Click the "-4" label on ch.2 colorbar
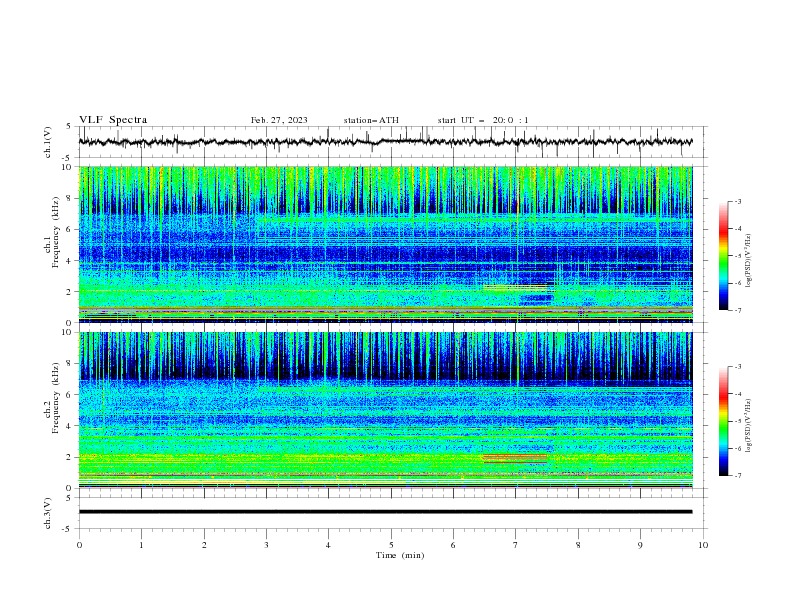 [737, 394]
